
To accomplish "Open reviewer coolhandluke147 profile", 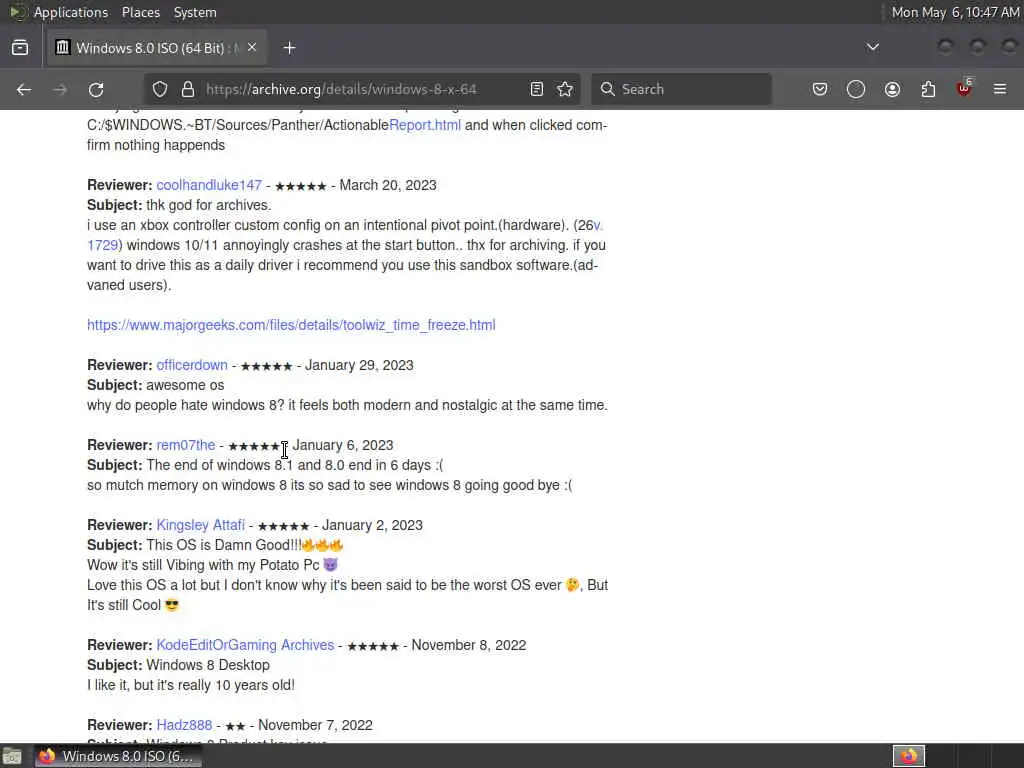I will pos(209,185).
